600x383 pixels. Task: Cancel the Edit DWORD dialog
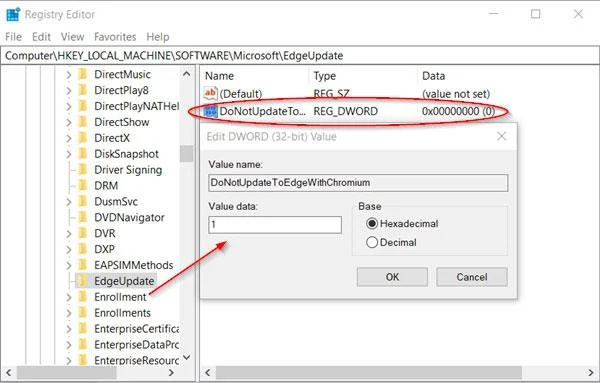[x=472, y=277]
